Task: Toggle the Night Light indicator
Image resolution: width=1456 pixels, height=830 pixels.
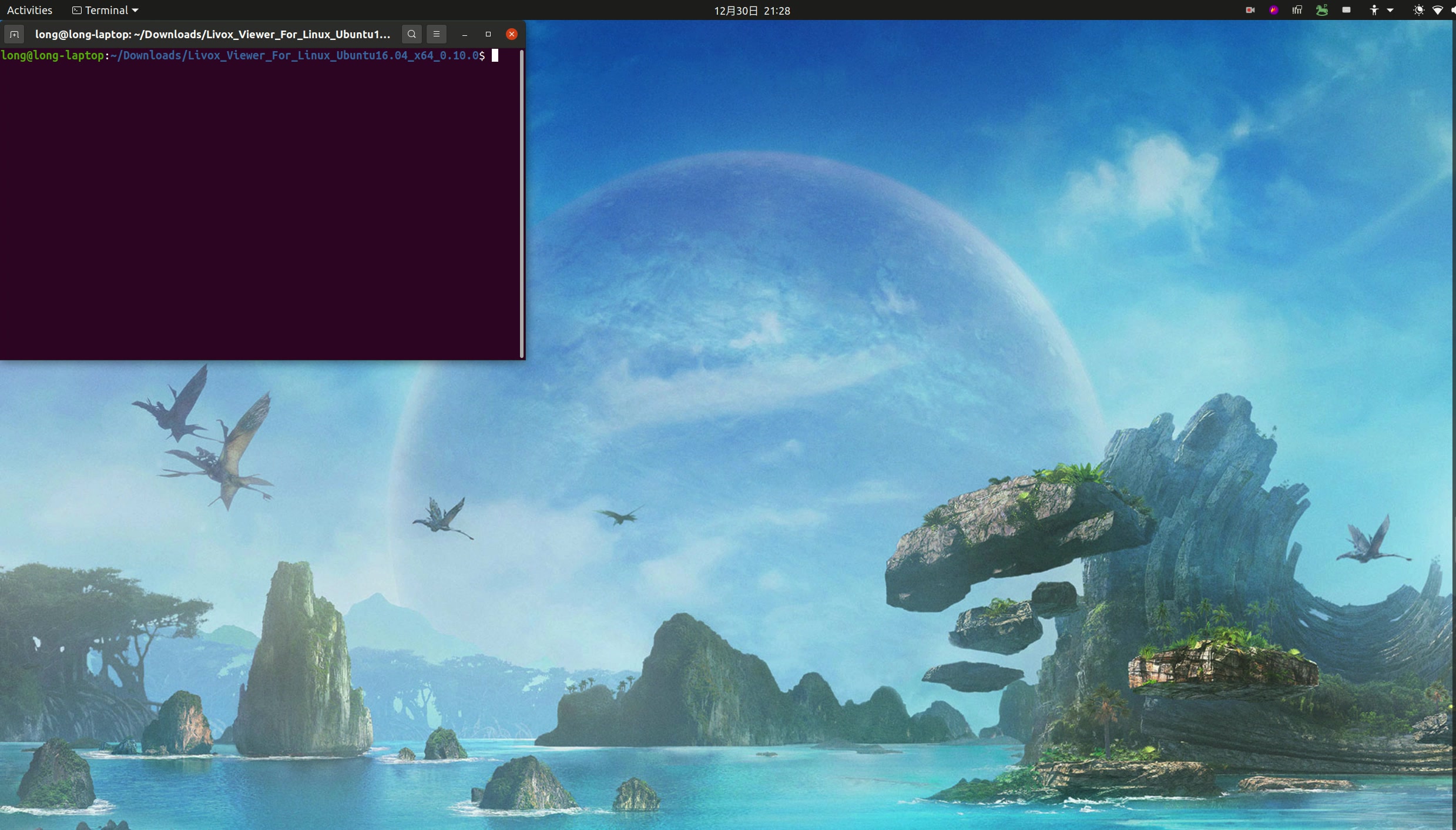Action: click(x=1418, y=10)
